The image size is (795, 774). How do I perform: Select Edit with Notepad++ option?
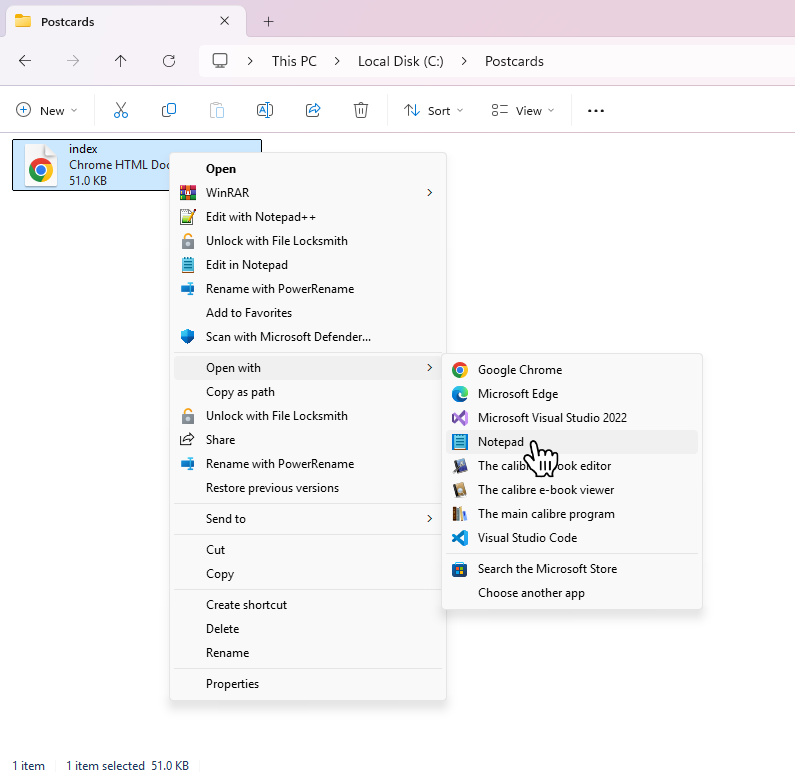tap(260, 217)
